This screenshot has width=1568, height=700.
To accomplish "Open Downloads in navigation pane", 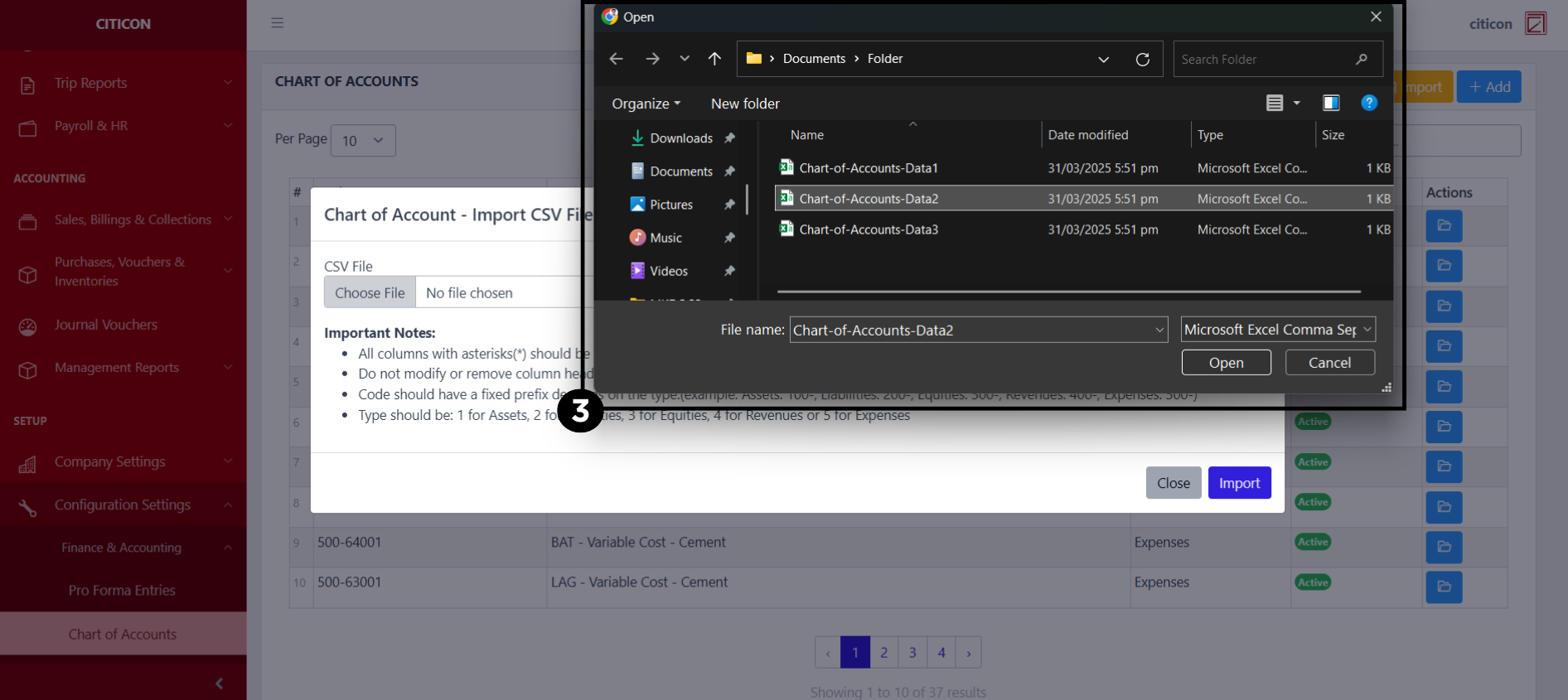I will (680, 138).
